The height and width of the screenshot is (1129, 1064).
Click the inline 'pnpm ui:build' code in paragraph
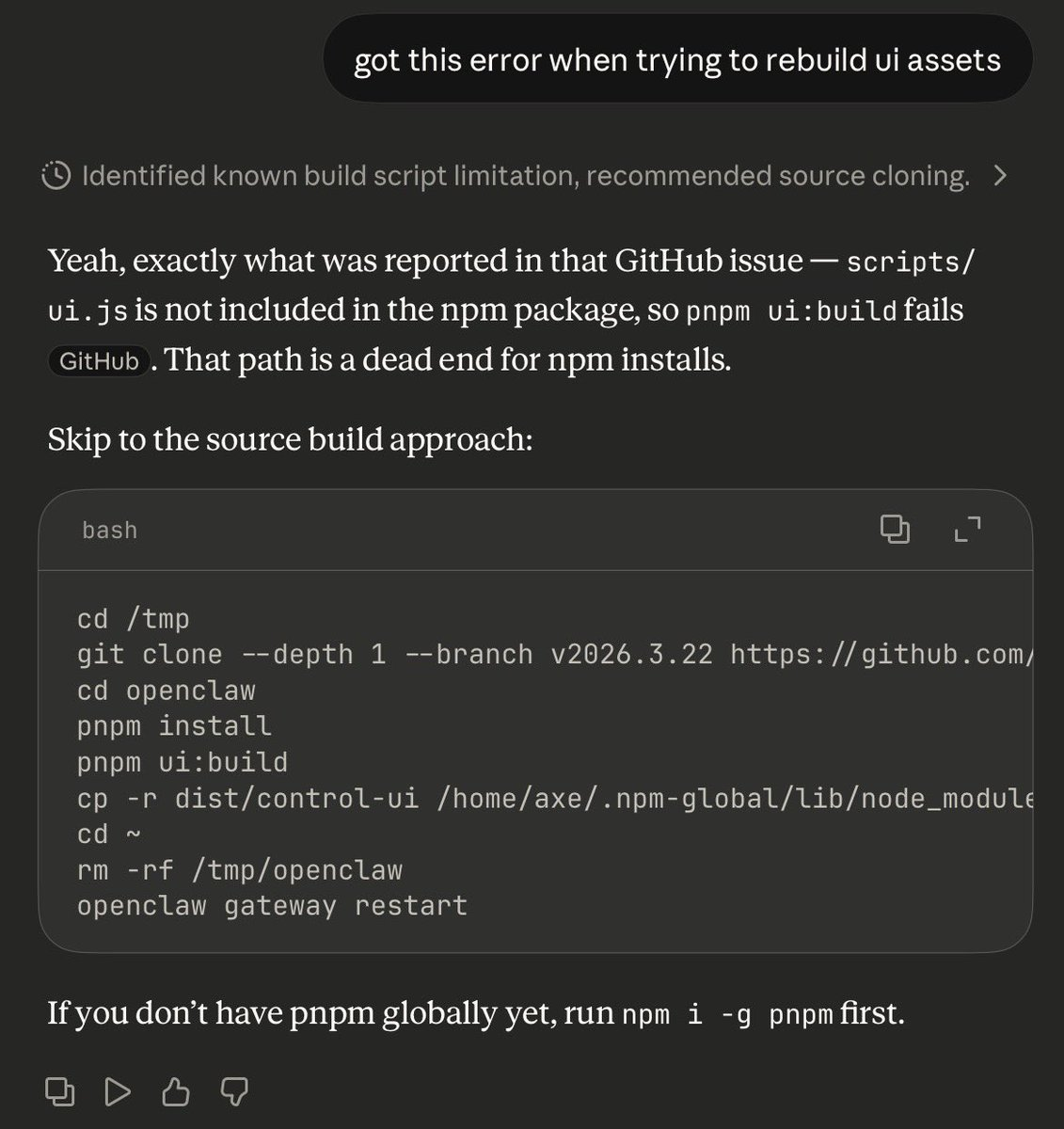click(x=791, y=311)
